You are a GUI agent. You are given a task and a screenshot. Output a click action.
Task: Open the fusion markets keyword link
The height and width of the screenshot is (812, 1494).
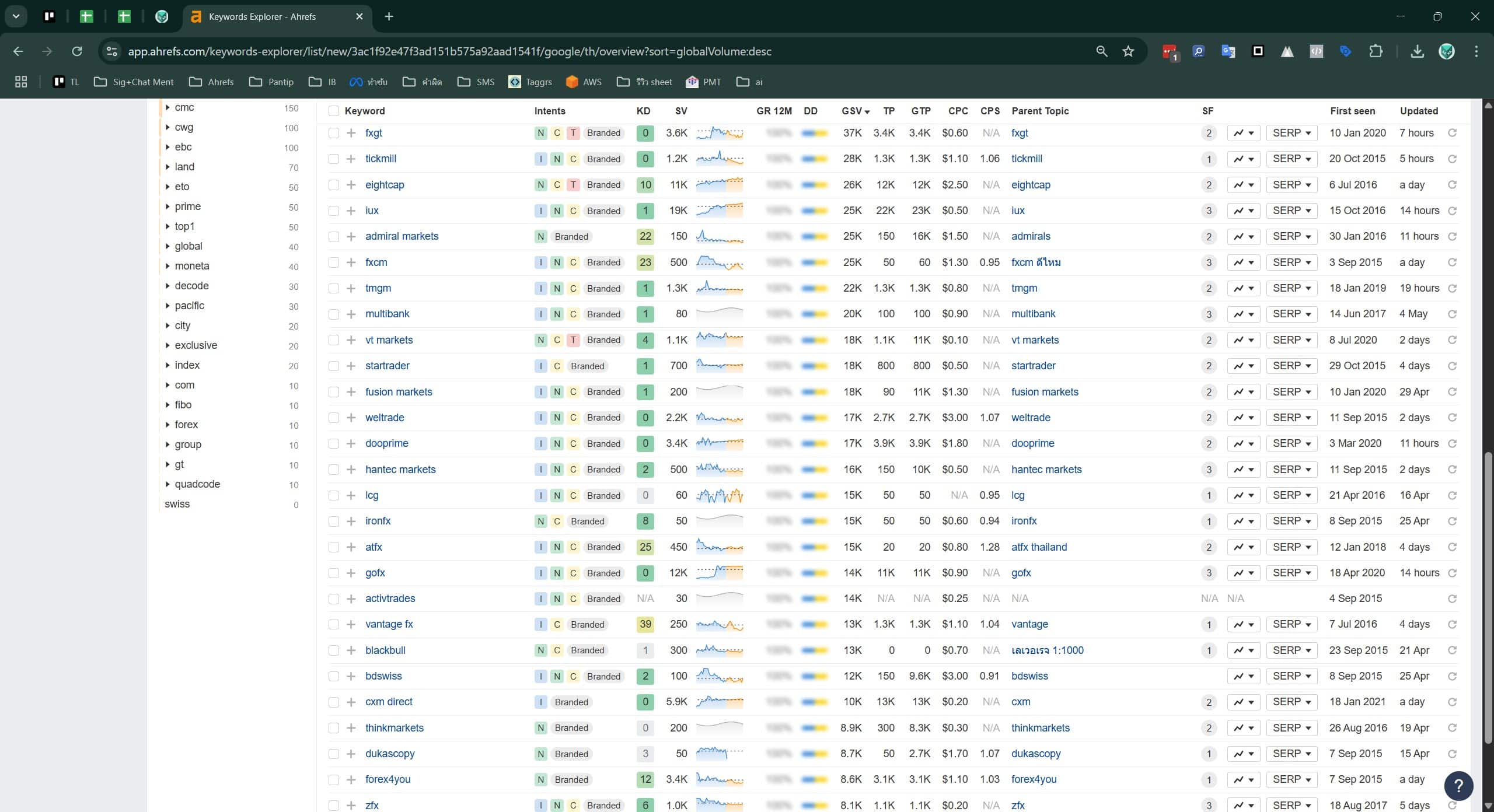tap(399, 392)
